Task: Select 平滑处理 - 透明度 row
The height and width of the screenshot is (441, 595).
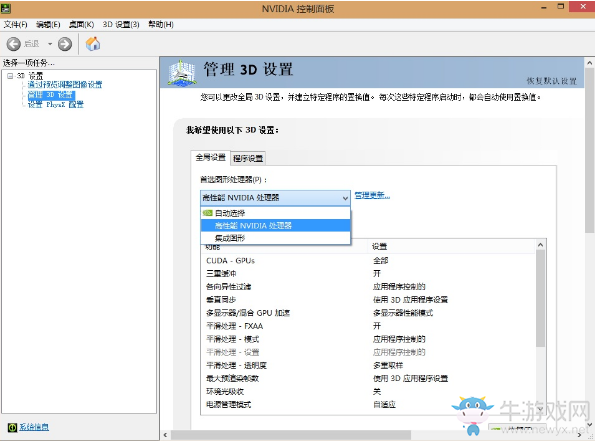Action: 368,365
